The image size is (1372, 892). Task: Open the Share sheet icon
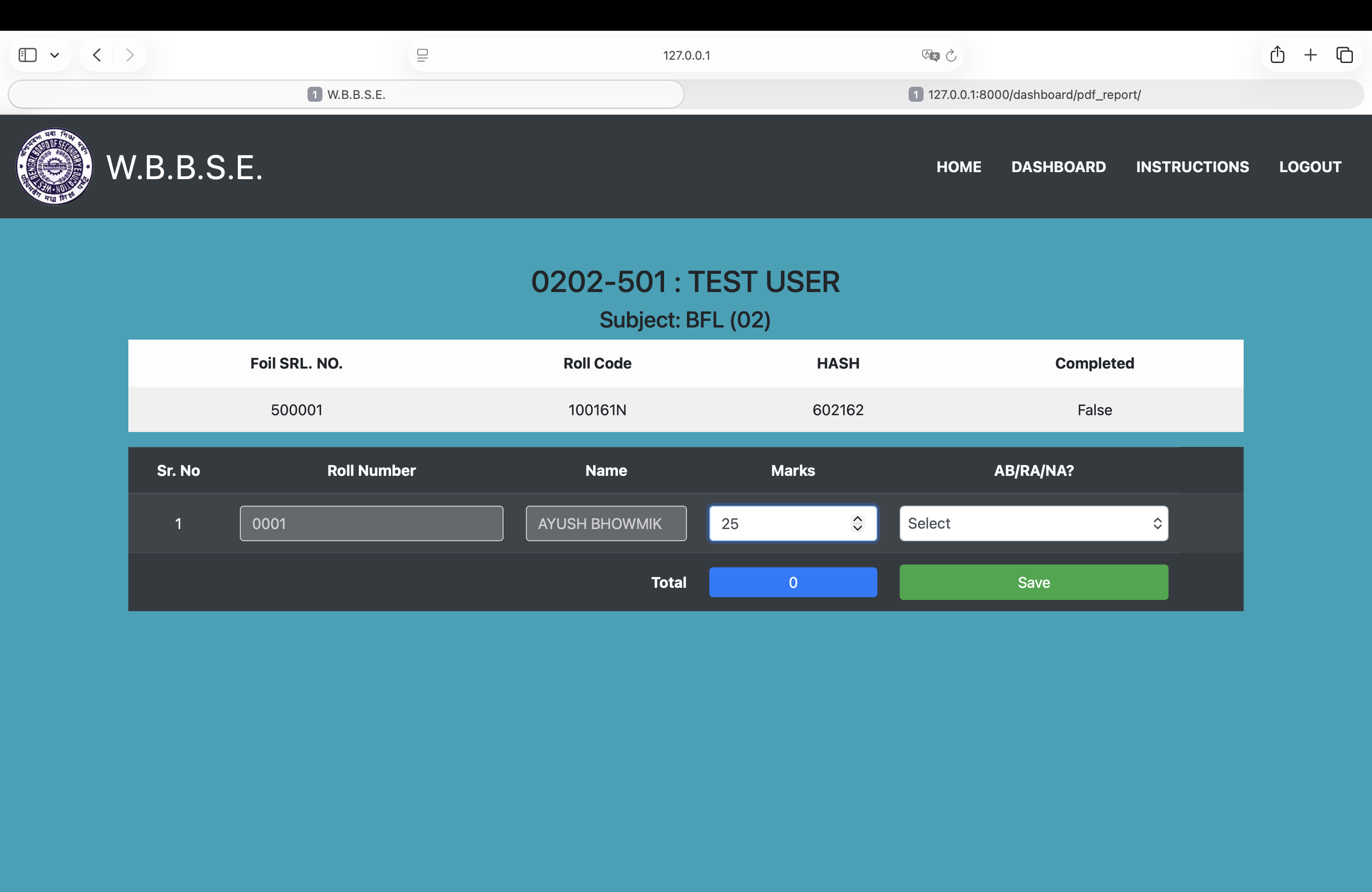(1277, 56)
